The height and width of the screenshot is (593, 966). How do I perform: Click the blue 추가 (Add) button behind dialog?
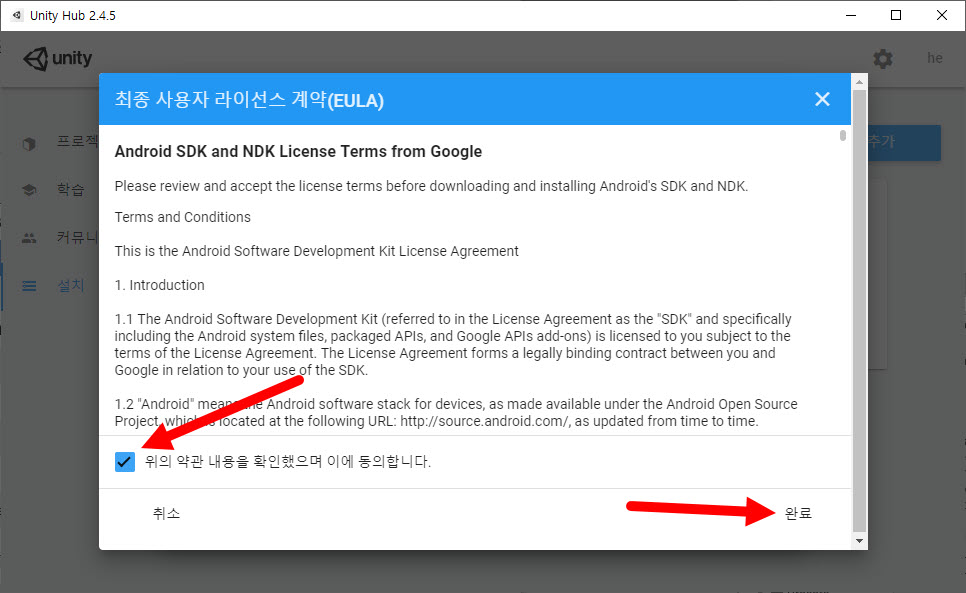coord(904,143)
